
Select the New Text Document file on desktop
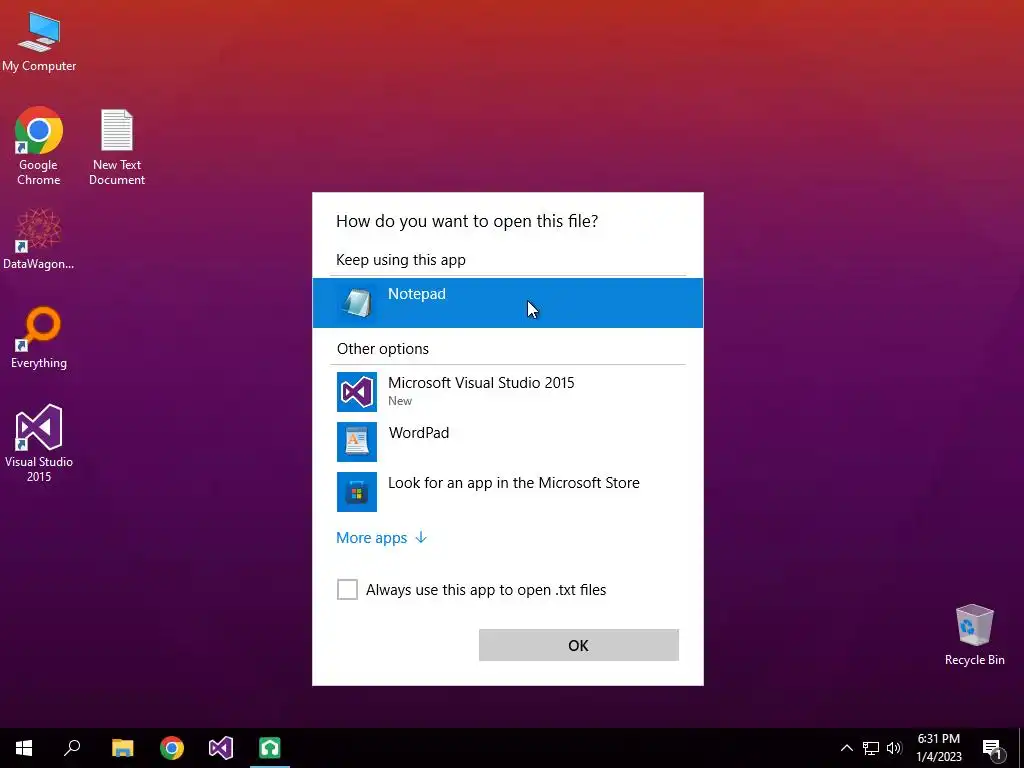point(117,146)
